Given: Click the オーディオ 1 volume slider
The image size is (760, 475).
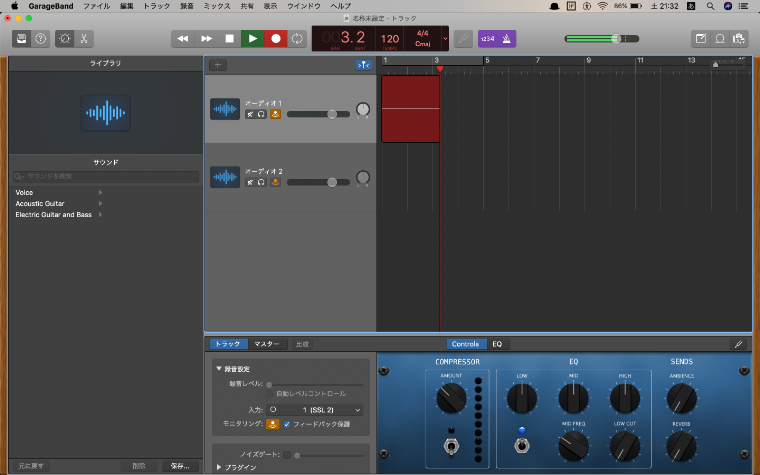Looking at the screenshot, I should click(318, 114).
